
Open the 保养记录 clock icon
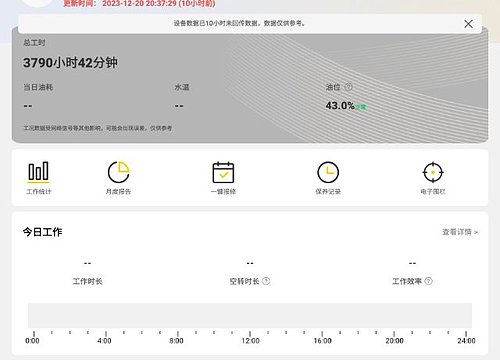click(328, 172)
